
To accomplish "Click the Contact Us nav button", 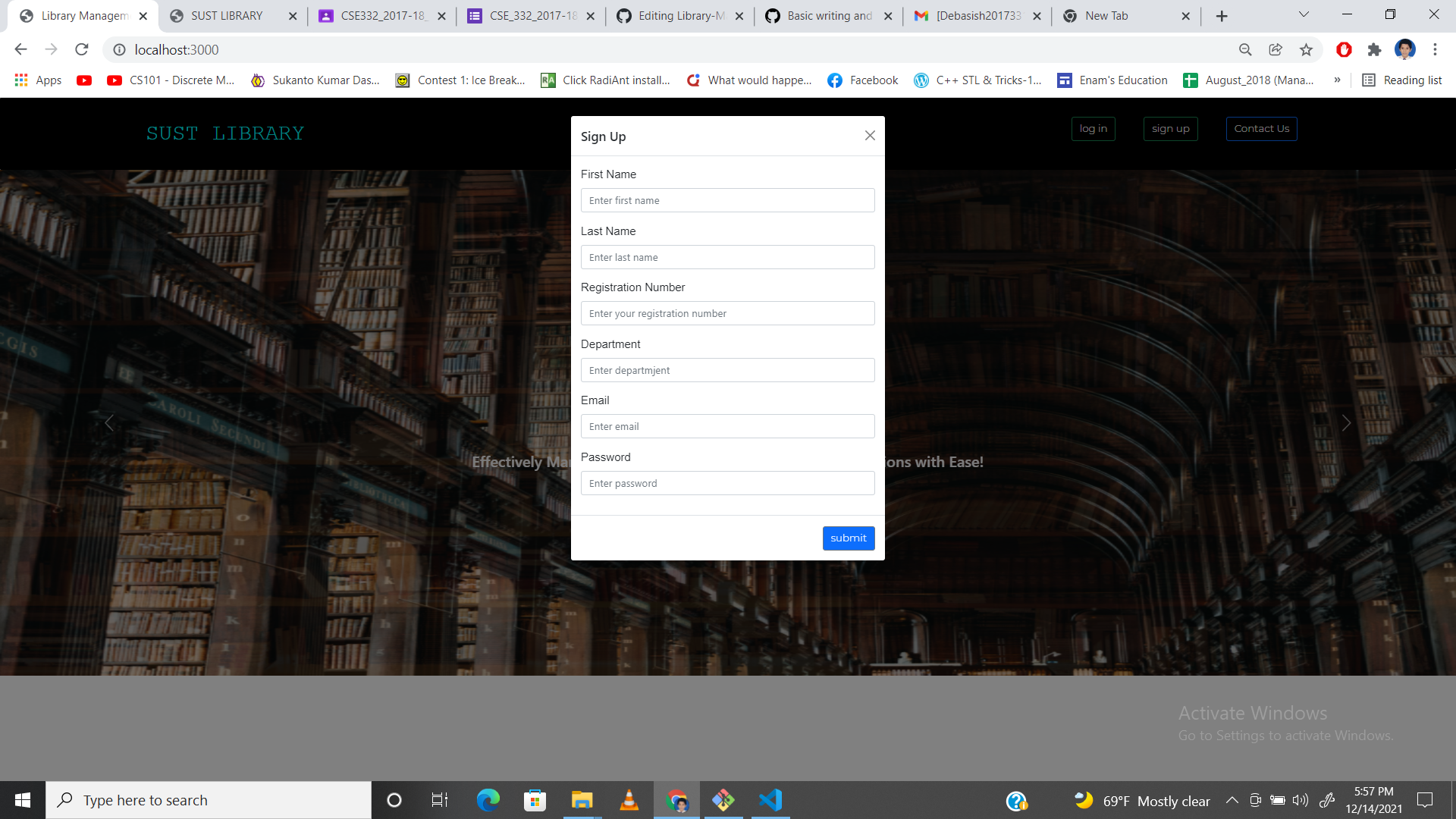I will (x=1261, y=129).
